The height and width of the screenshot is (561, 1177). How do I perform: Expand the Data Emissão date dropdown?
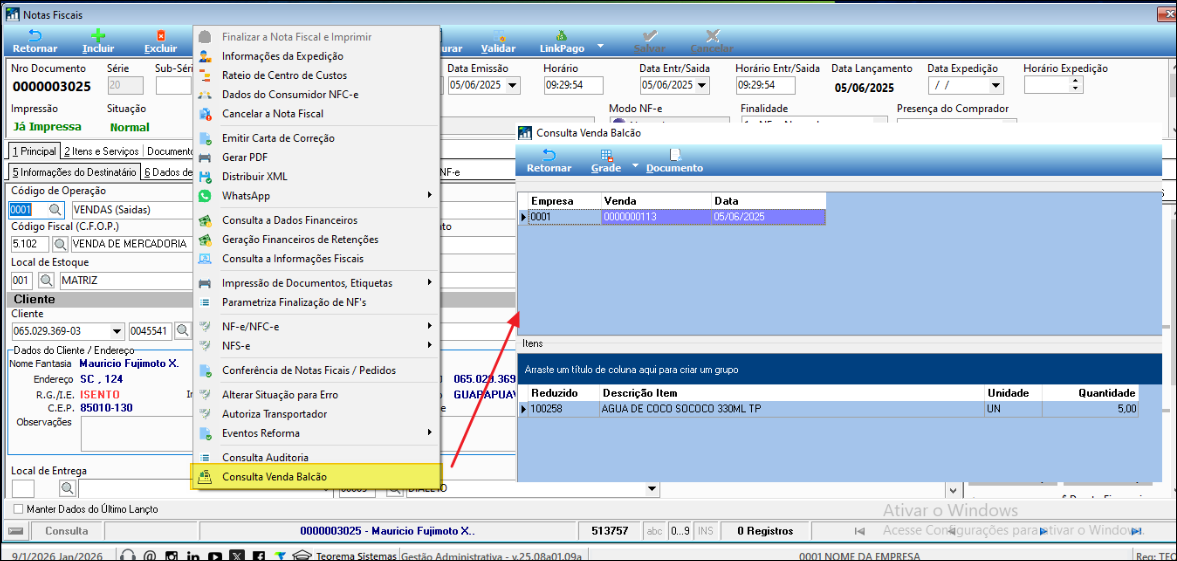[513, 86]
